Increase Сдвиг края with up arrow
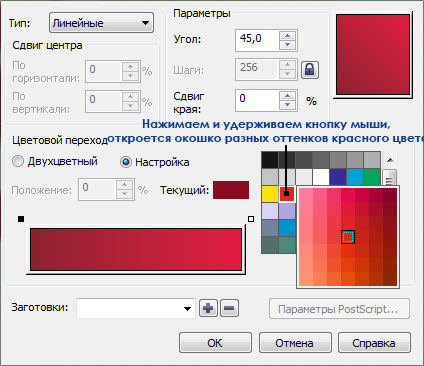 tap(287, 96)
